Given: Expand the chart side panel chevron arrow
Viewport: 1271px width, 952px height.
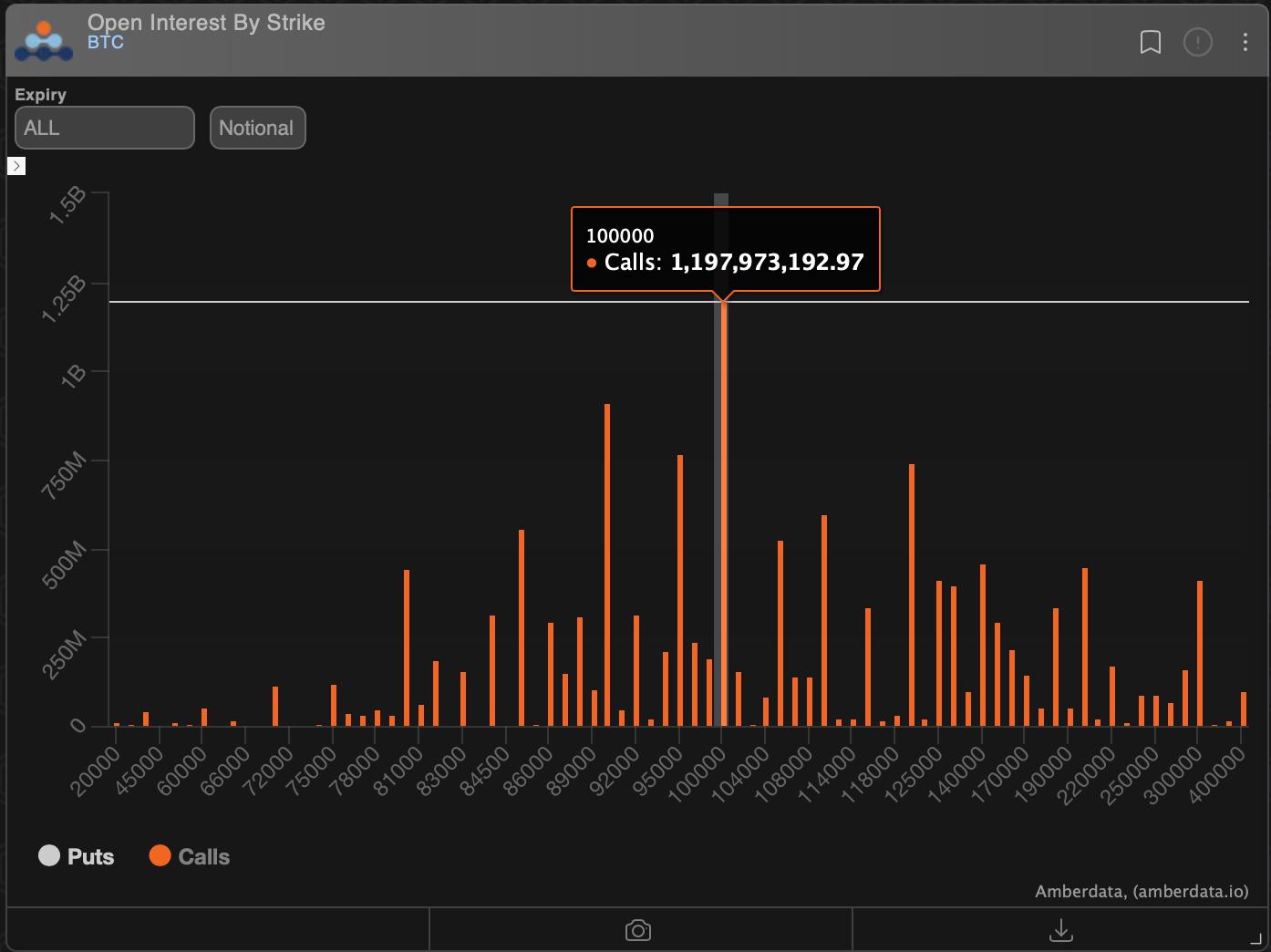Looking at the screenshot, I should (x=16, y=165).
